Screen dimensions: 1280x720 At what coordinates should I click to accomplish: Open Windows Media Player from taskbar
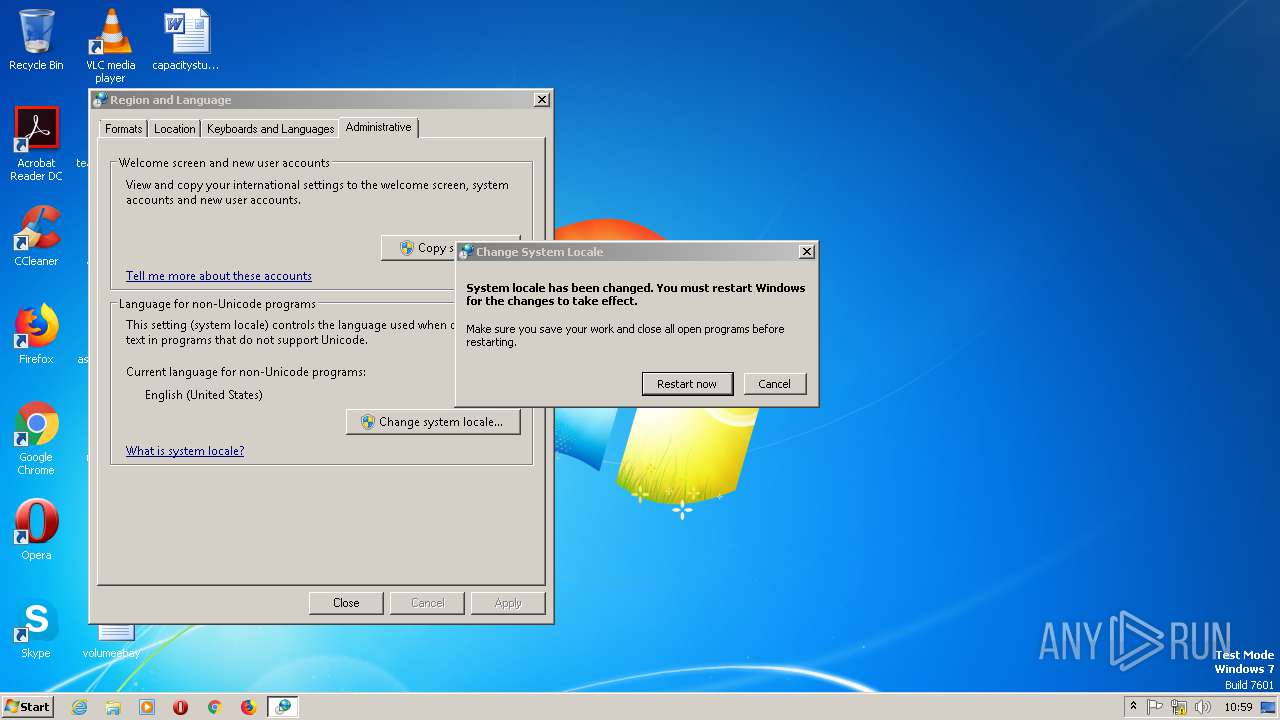click(147, 707)
